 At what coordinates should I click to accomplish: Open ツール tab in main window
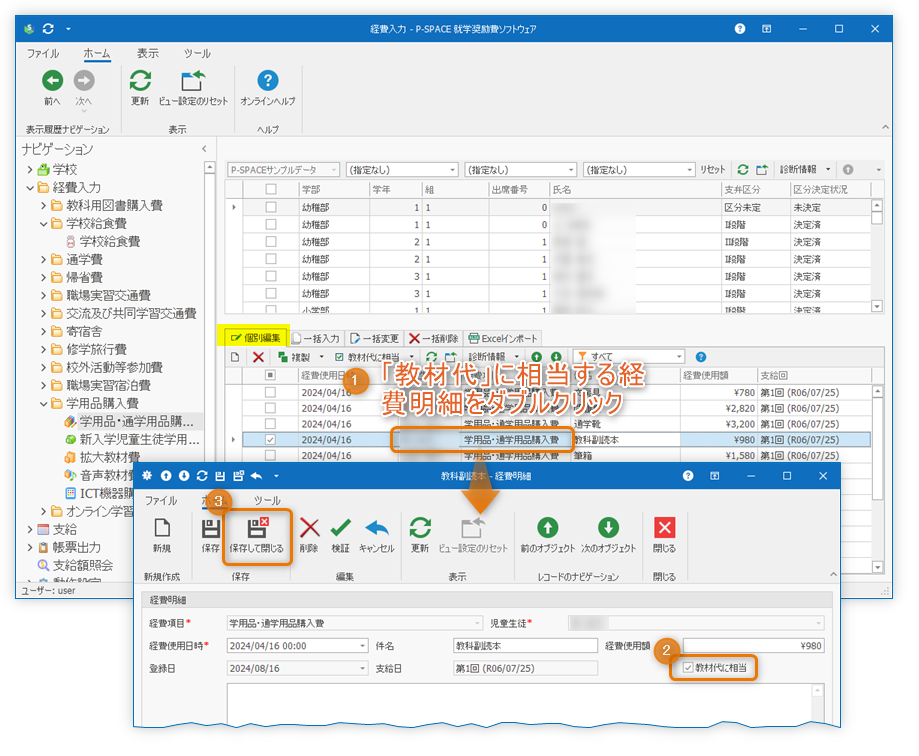point(197,53)
